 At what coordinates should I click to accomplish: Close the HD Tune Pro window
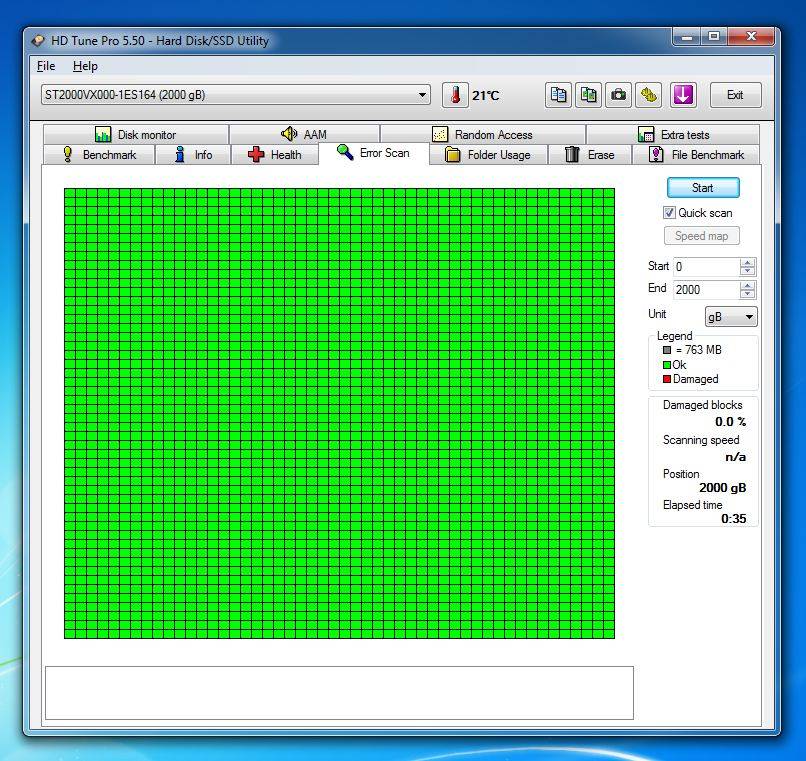[751, 37]
